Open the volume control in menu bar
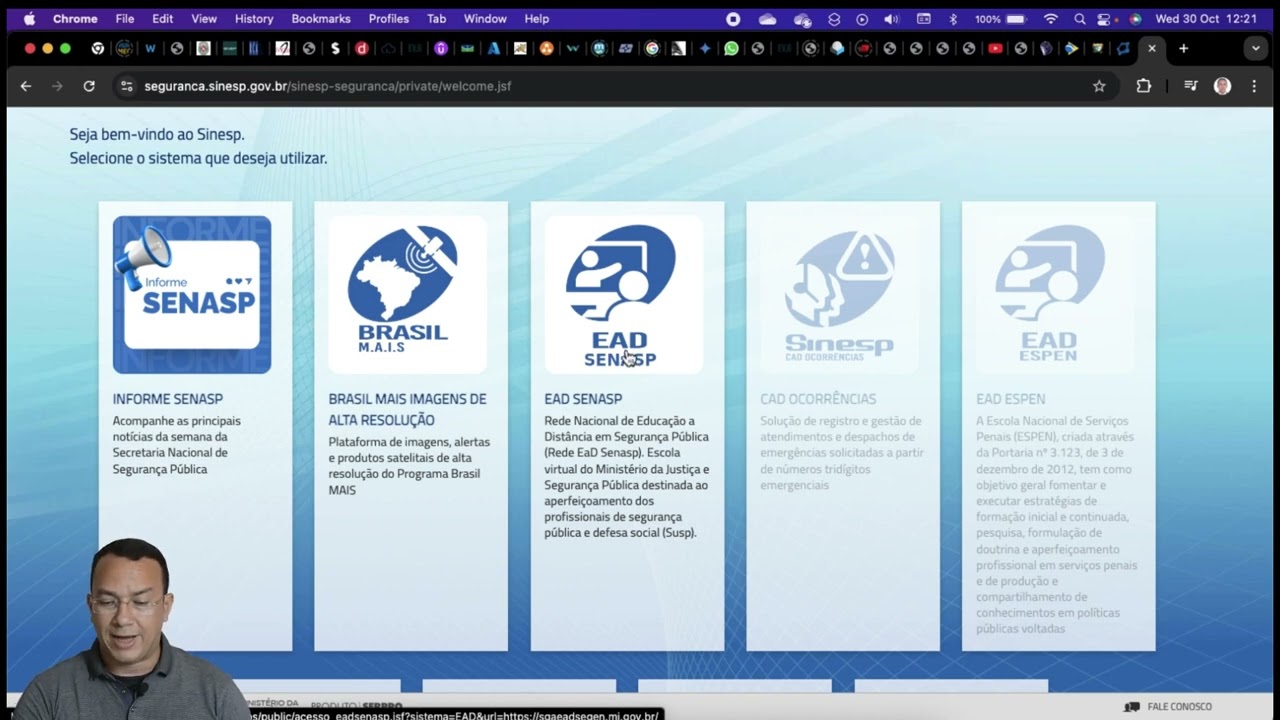The width and height of the screenshot is (1280, 720). coord(891,19)
